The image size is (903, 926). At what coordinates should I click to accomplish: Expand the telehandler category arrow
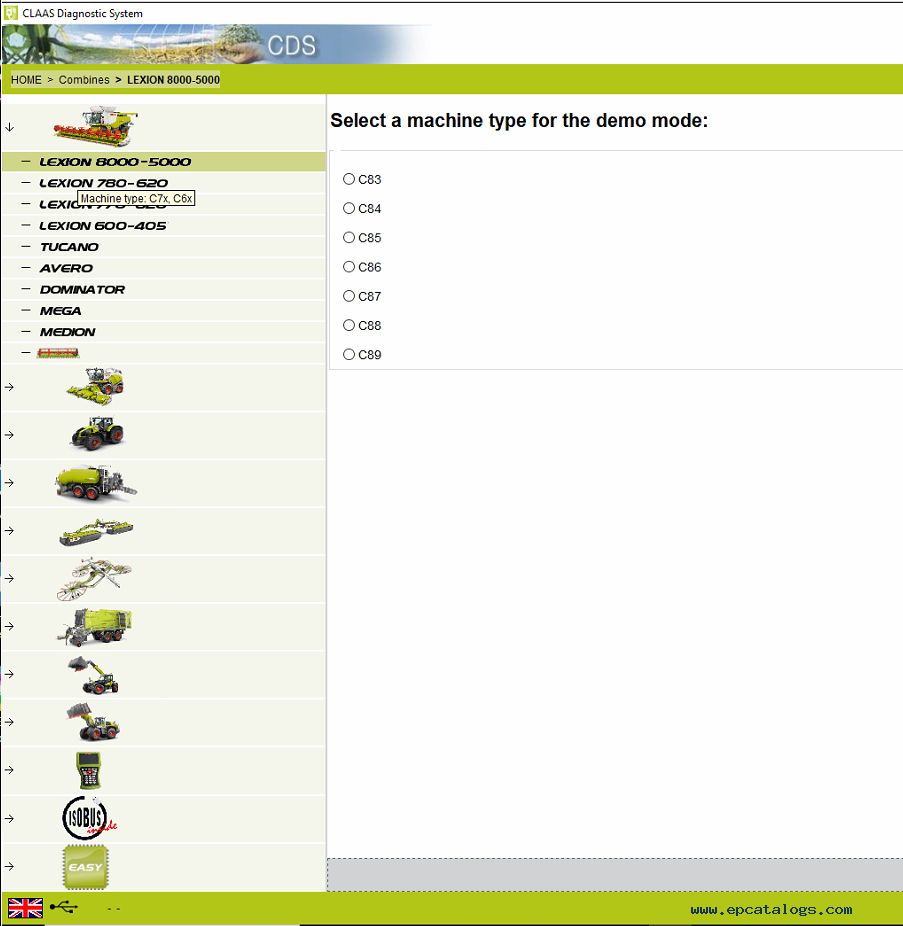[9, 674]
